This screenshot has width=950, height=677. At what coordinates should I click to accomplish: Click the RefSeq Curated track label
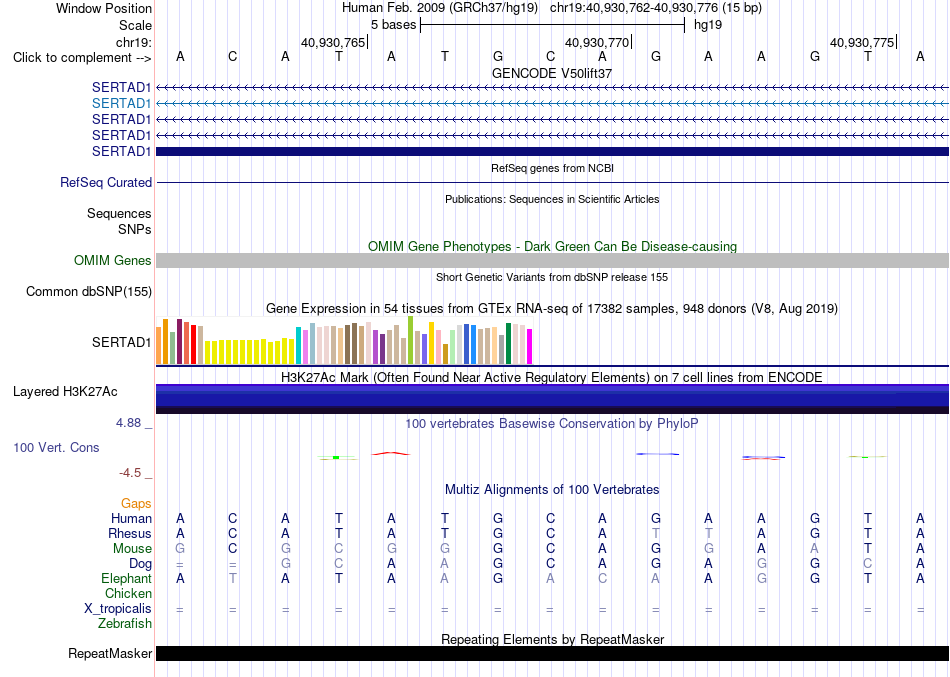[106, 182]
